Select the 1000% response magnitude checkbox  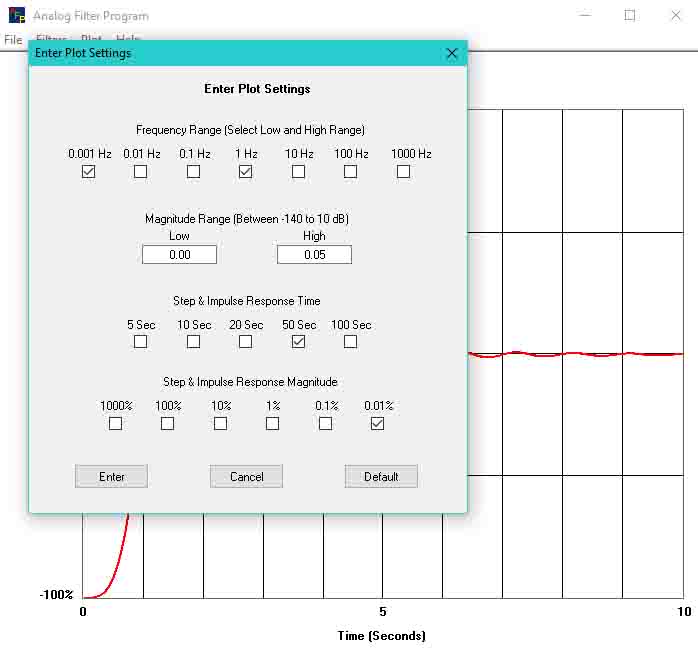click(x=115, y=423)
